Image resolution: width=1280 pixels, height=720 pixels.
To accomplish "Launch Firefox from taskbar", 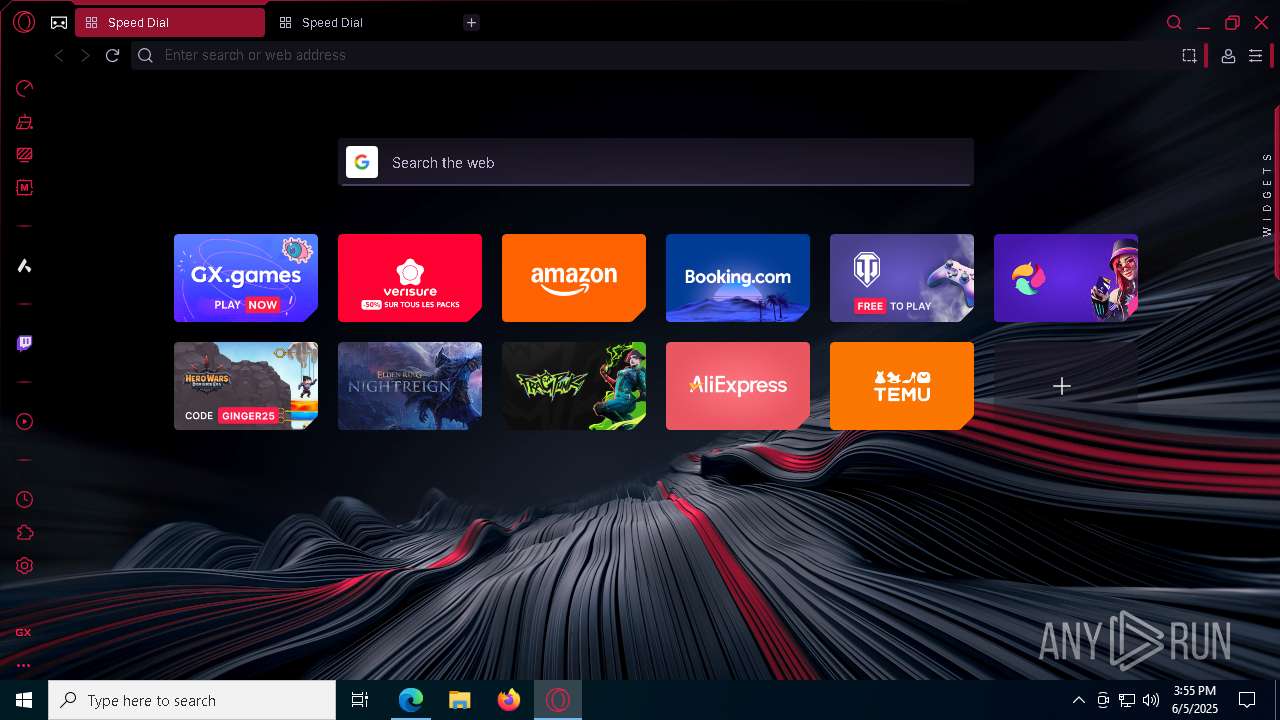I will [509, 700].
